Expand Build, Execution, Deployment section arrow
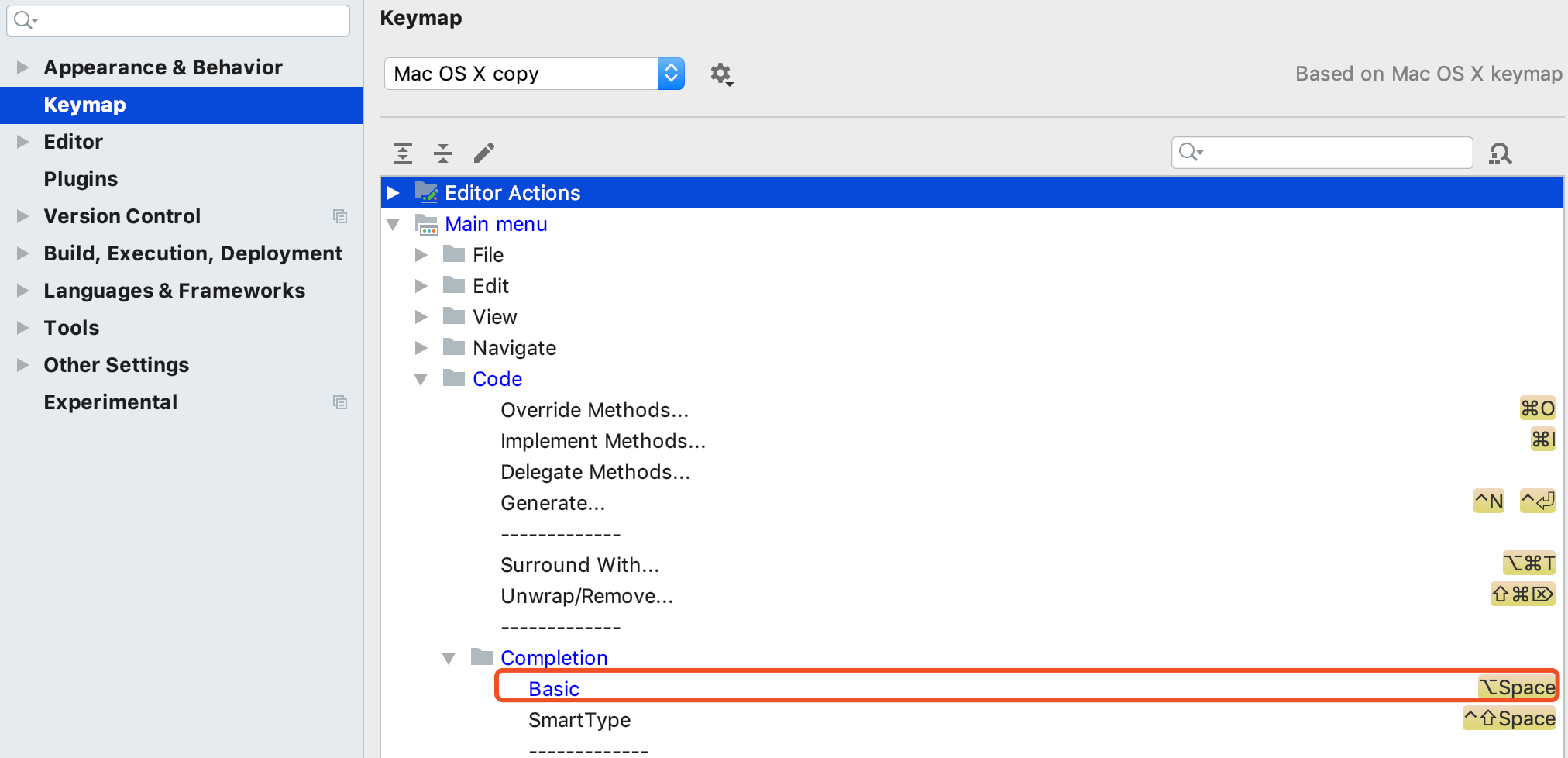Screen dimensions: 1568x758 pos(23,253)
